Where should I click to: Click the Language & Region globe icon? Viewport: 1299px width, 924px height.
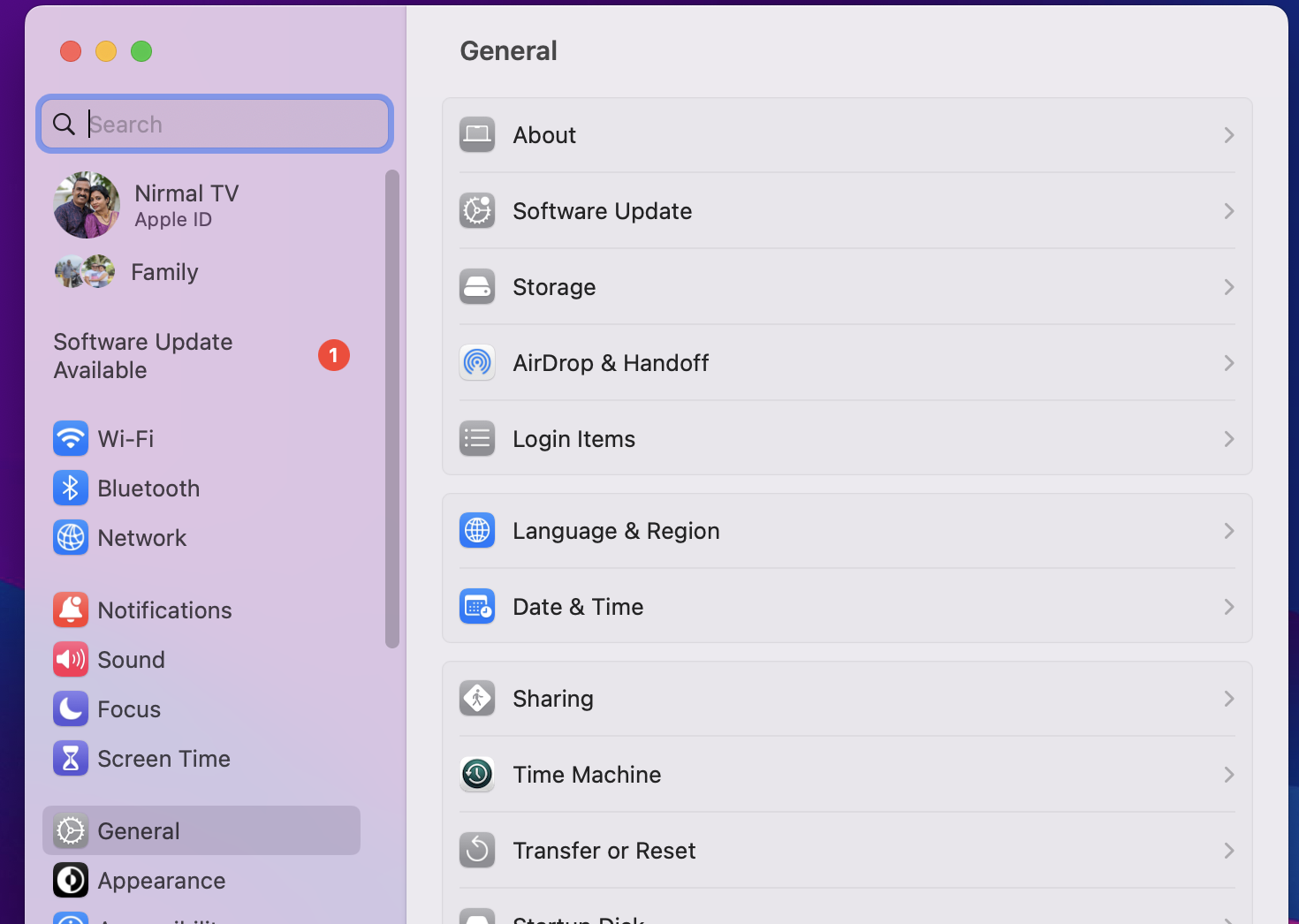point(477,531)
